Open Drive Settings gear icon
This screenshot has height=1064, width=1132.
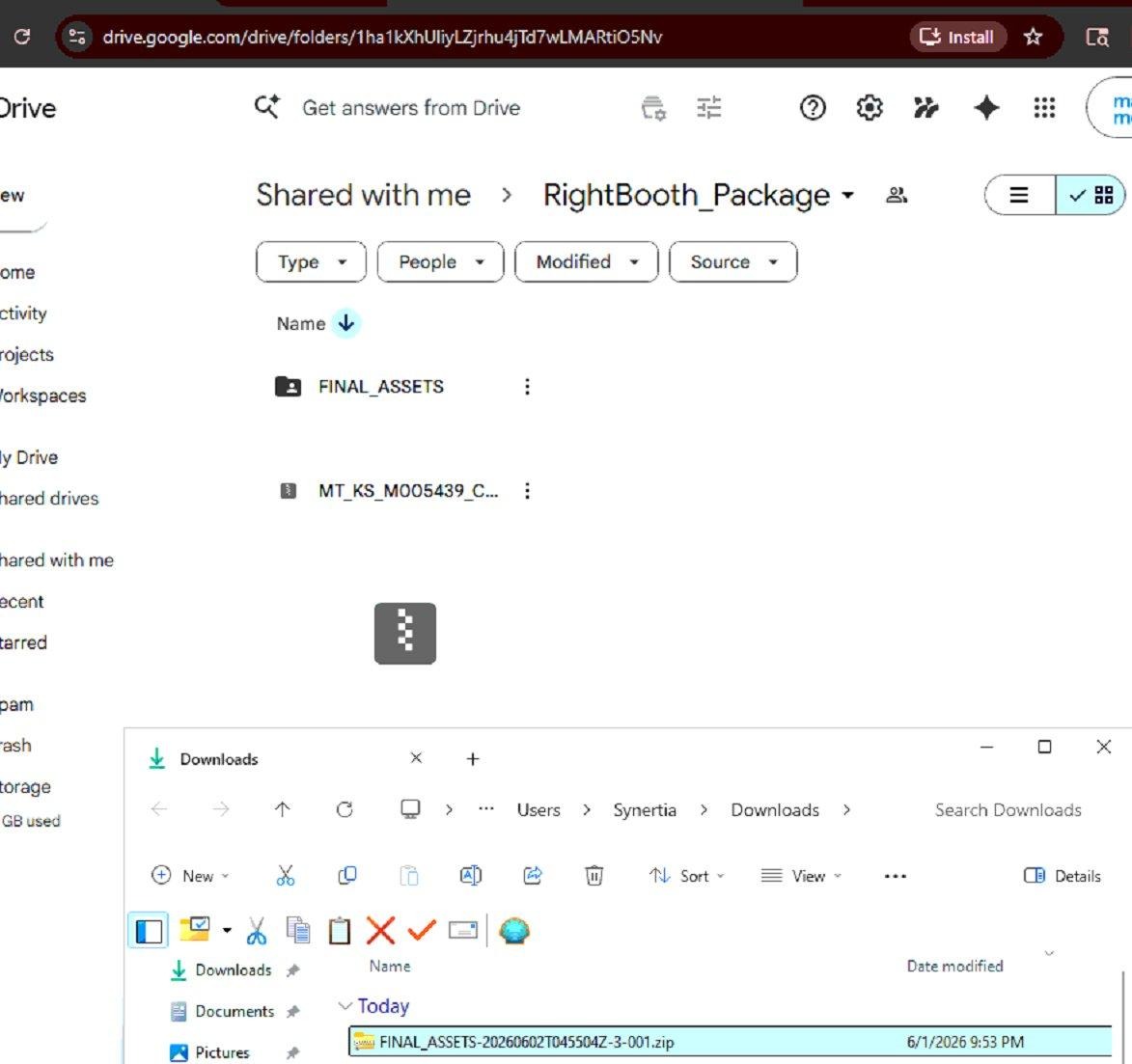coord(870,107)
